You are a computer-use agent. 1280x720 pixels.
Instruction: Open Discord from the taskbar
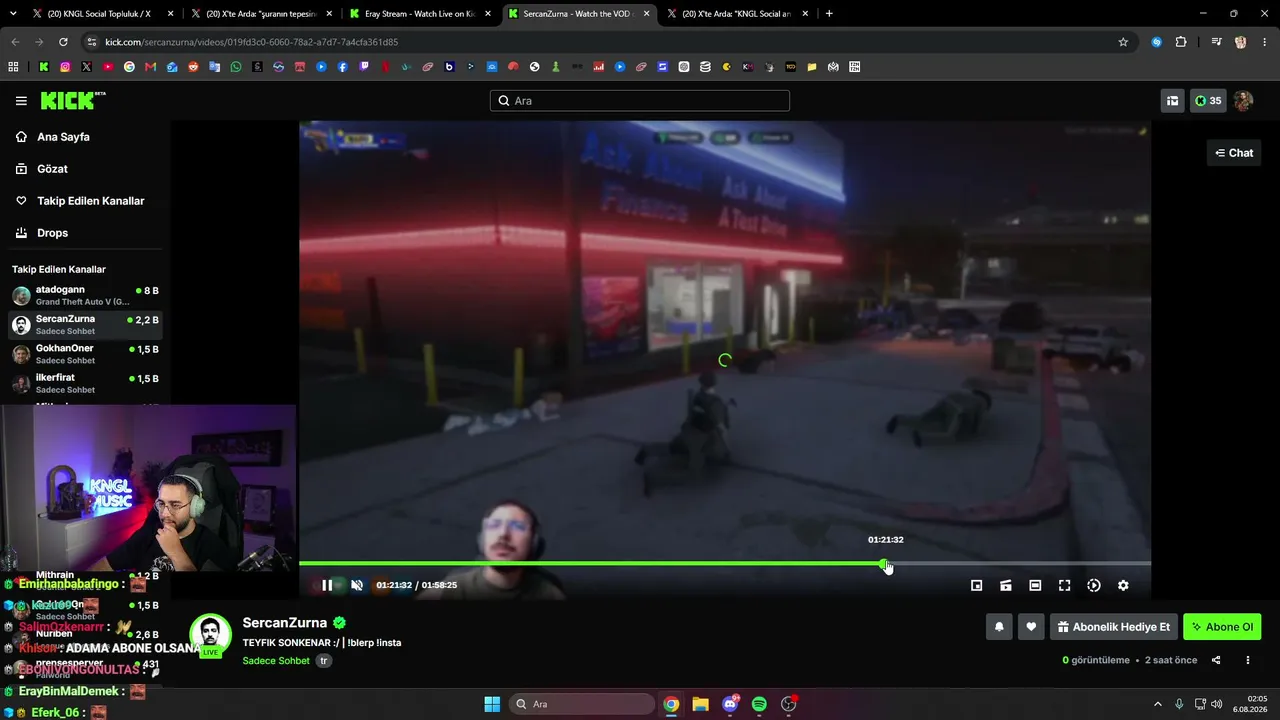pos(730,704)
